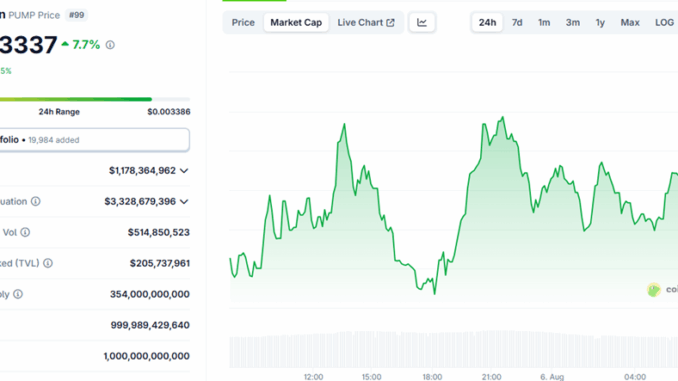This screenshot has width=678, height=381.
Task: Click info icon beside Vol label
Action: [26, 233]
